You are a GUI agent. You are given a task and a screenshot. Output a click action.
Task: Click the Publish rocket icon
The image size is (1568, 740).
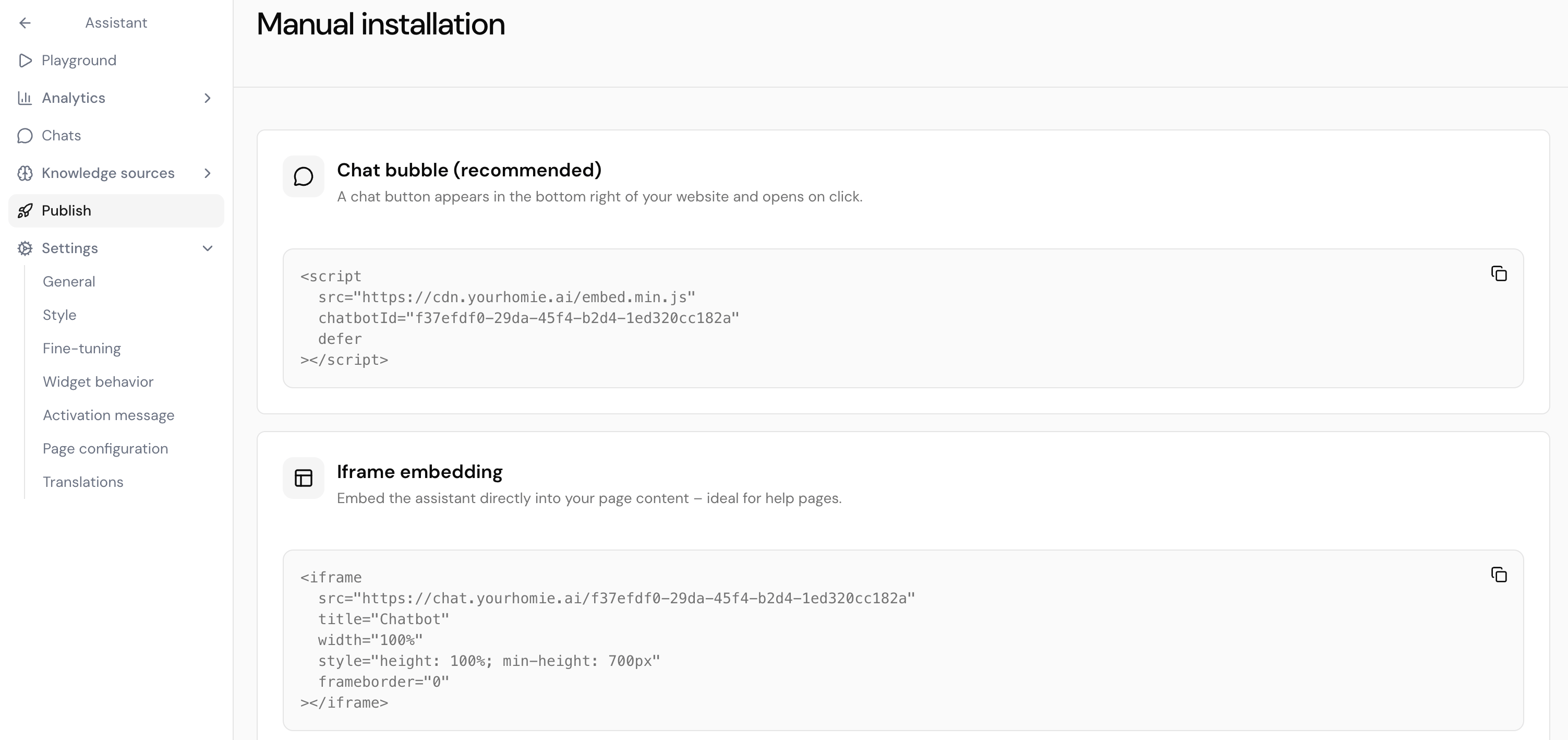click(x=25, y=211)
